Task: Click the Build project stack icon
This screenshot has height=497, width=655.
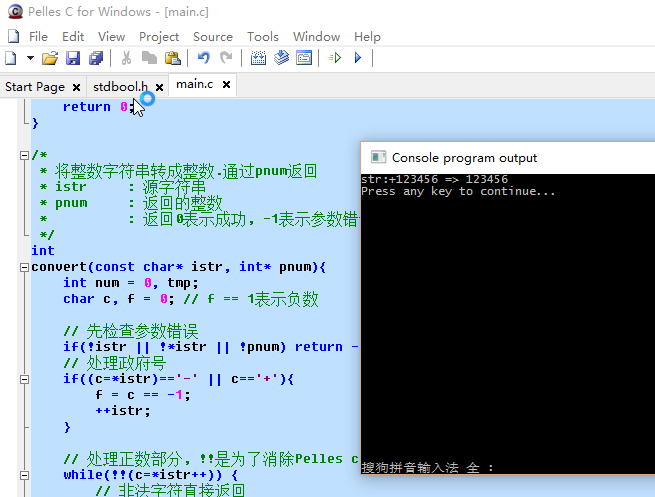Action: (x=281, y=58)
